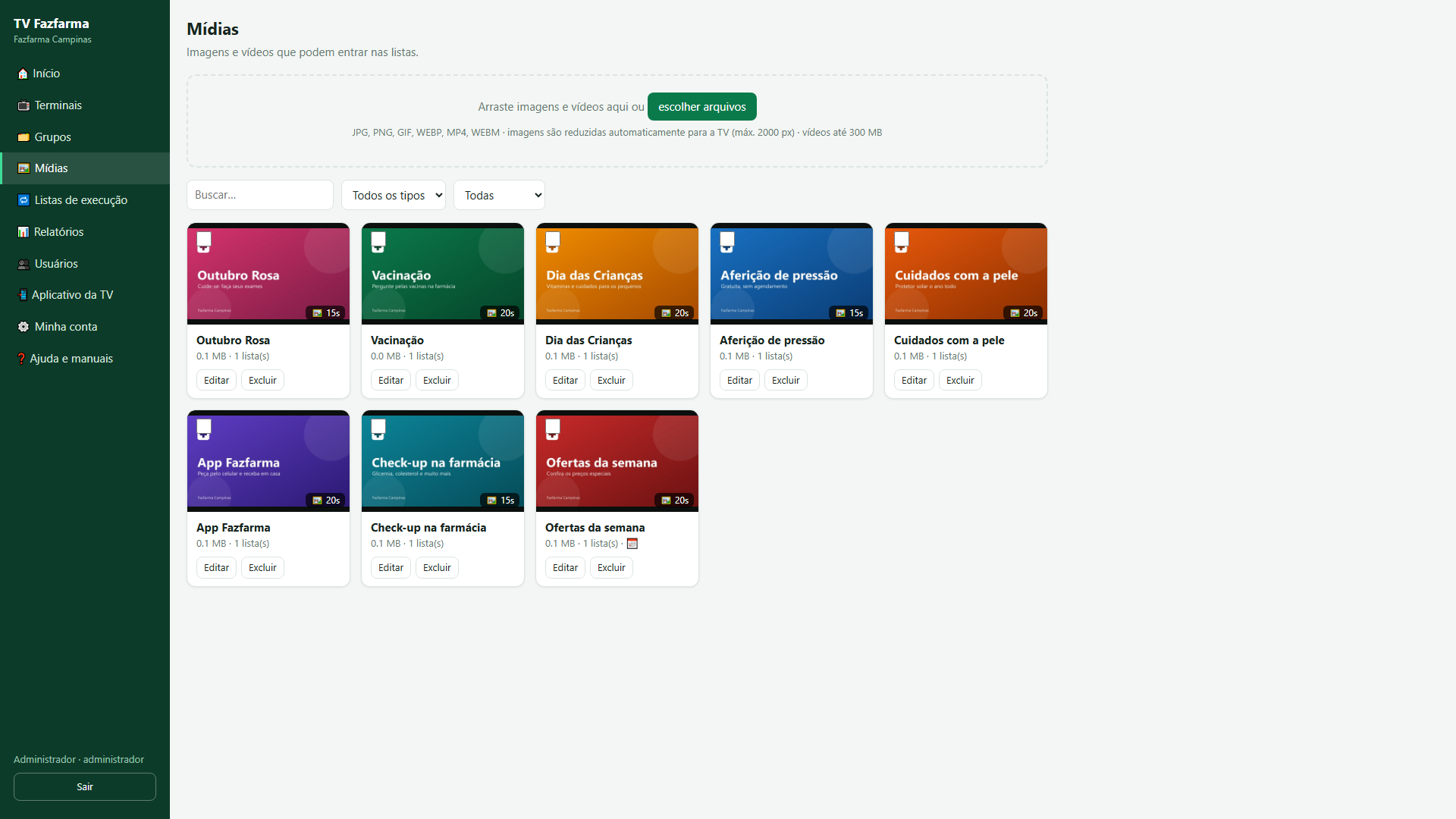
Task: Click the image type icon on Outubro Rosa duration badge
Action: click(318, 313)
